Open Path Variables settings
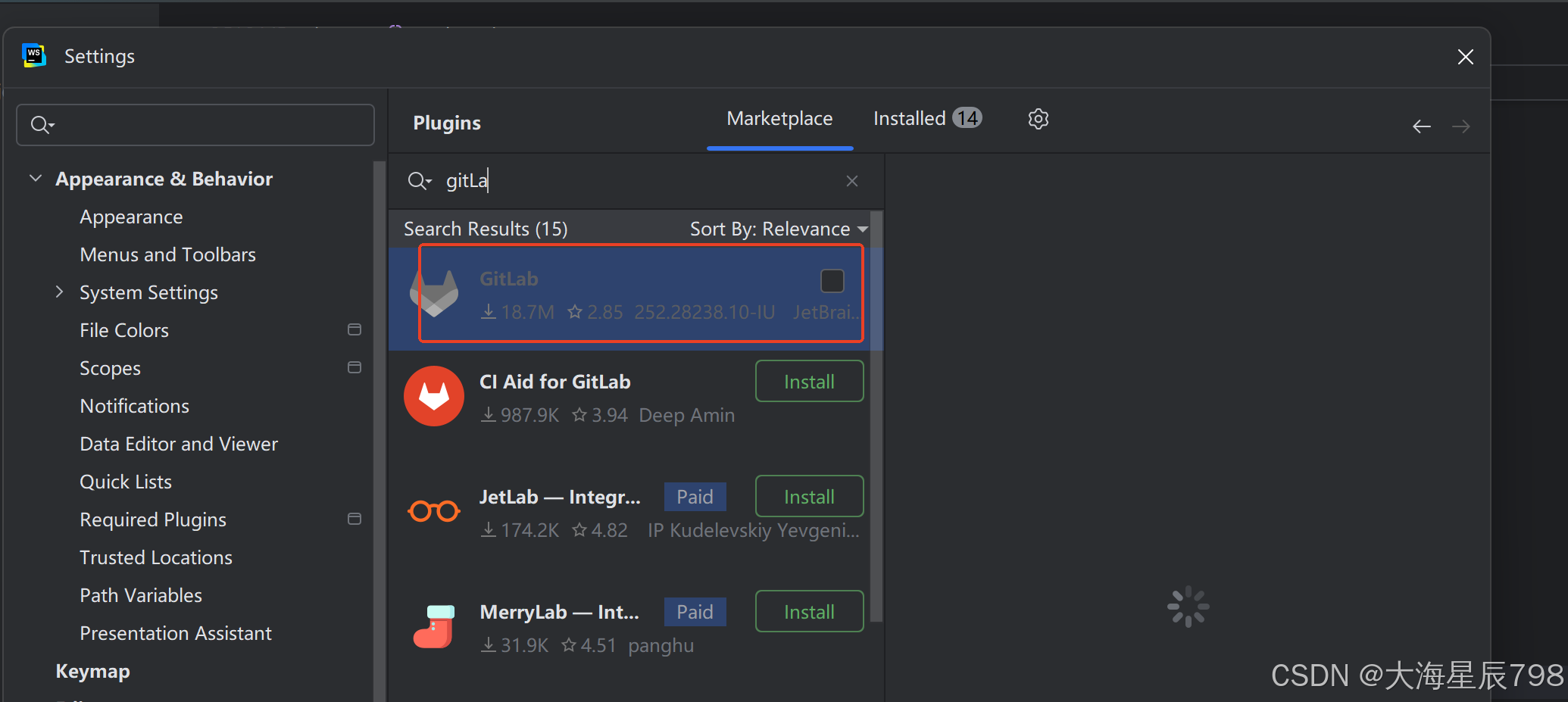Viewport: 1568px width, 702px height. pyautogui.click(x=141, y=595)
